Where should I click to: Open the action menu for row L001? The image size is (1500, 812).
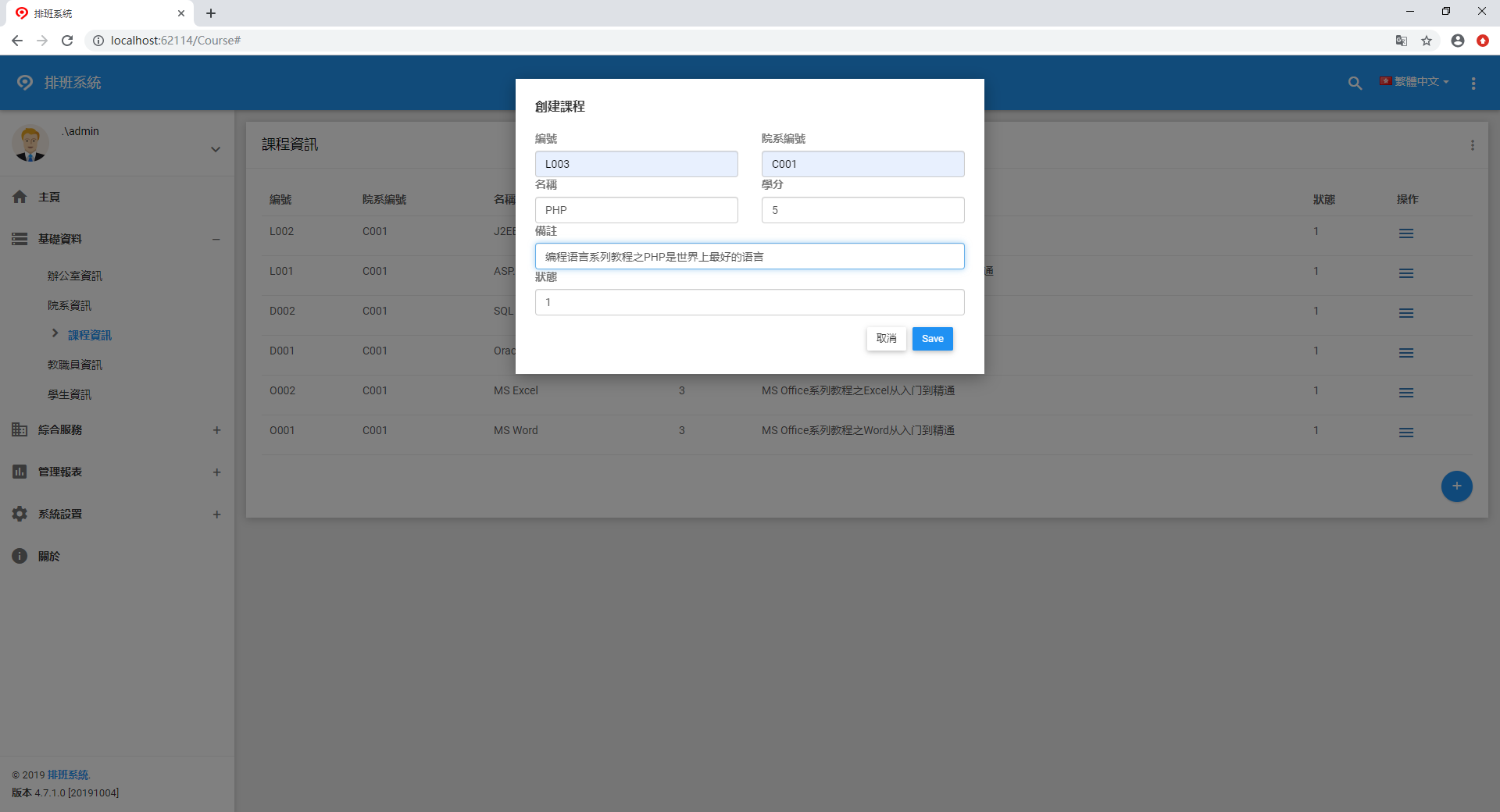coord(1406,273)
